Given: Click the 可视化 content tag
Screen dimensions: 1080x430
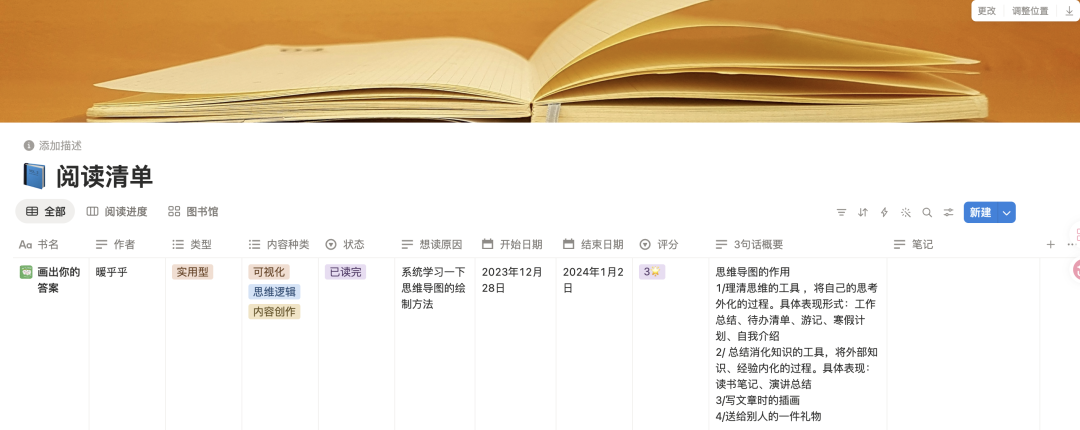Looking at the screenshot, I should [269, 272].
